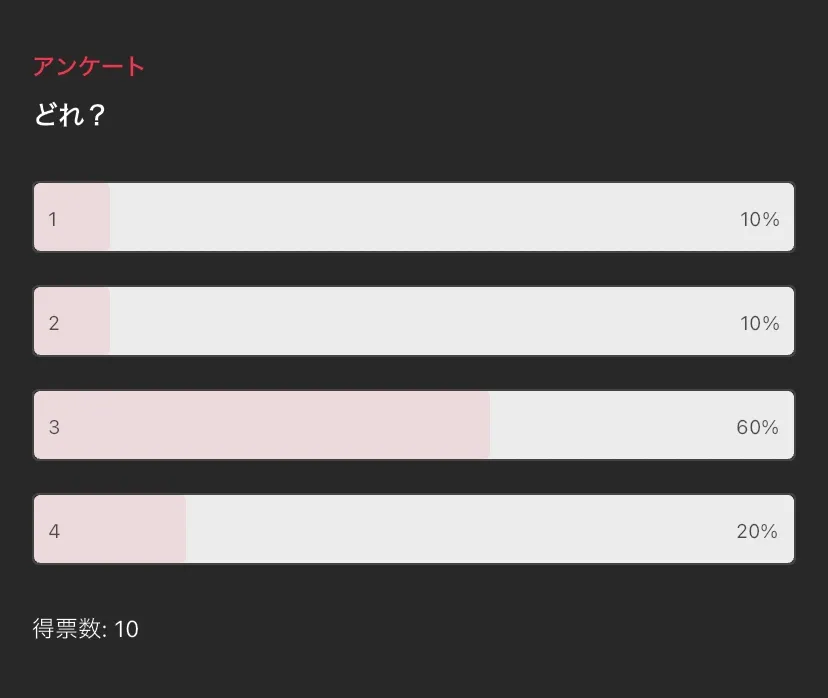Click the empty gray area of option 2's bar
This screenshot has width=828, height=698.
click(x=420, y=321)
